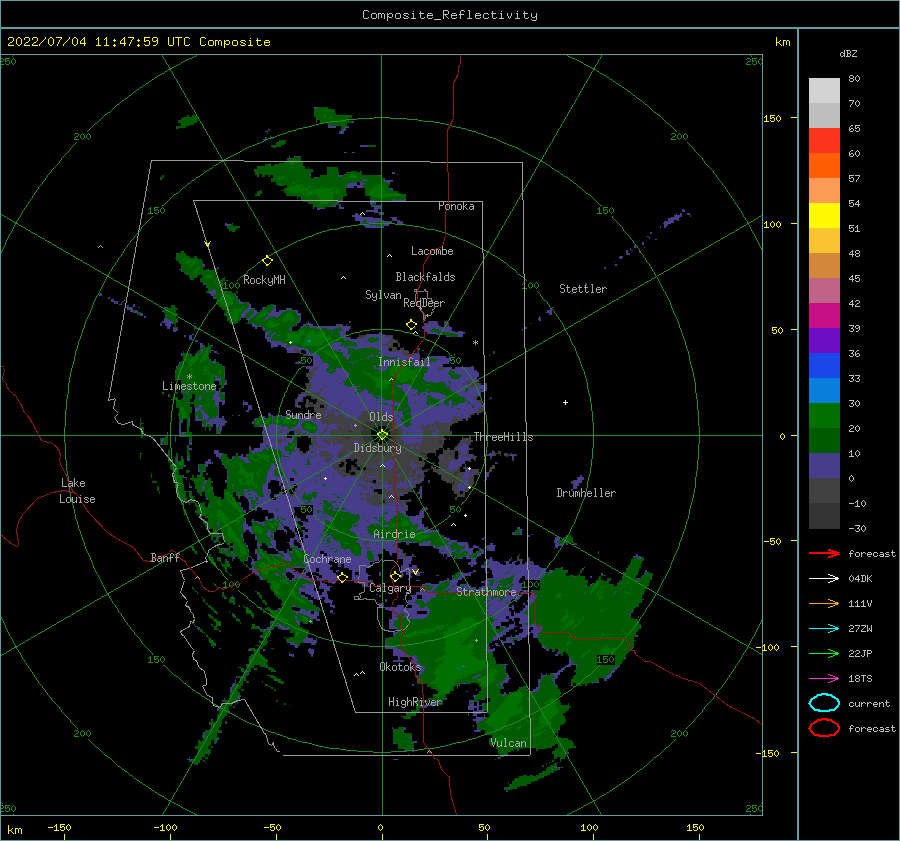Click the Okotoks label
Image resolution: width=900 pixels, height=841 pixels.
pos(400,666)
